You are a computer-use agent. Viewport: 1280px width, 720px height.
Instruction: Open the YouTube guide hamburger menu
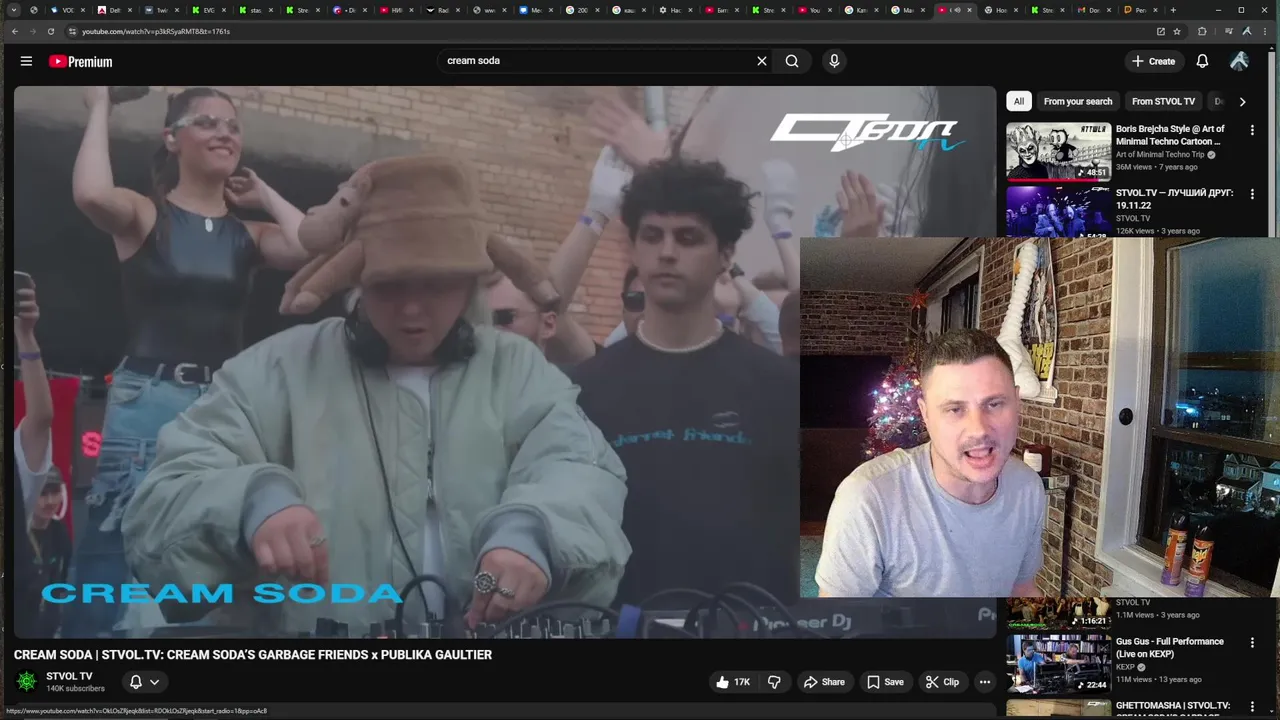coord(26,61)
